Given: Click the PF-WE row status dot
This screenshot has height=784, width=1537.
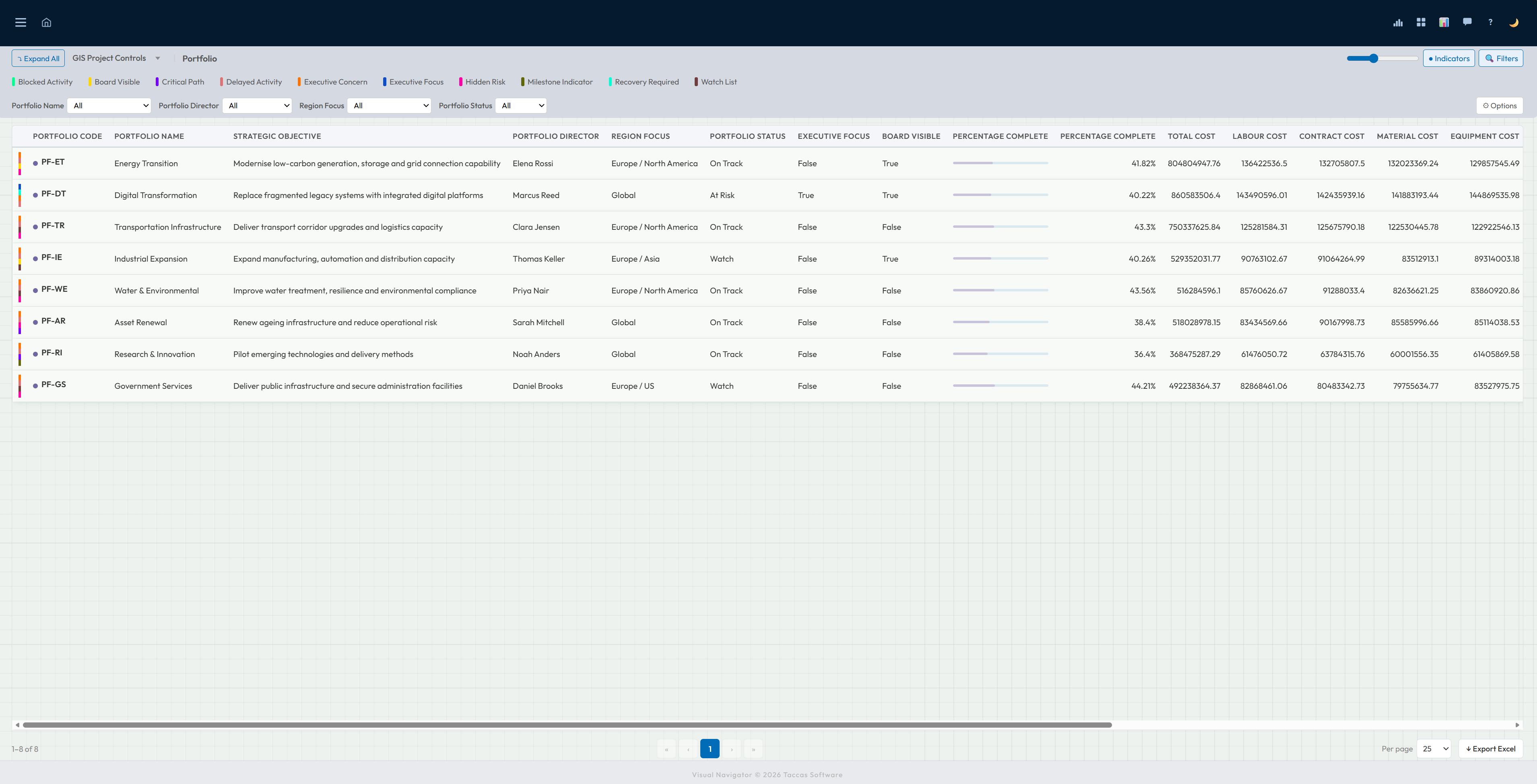Looking at the screenshot, I should point(36,290).
